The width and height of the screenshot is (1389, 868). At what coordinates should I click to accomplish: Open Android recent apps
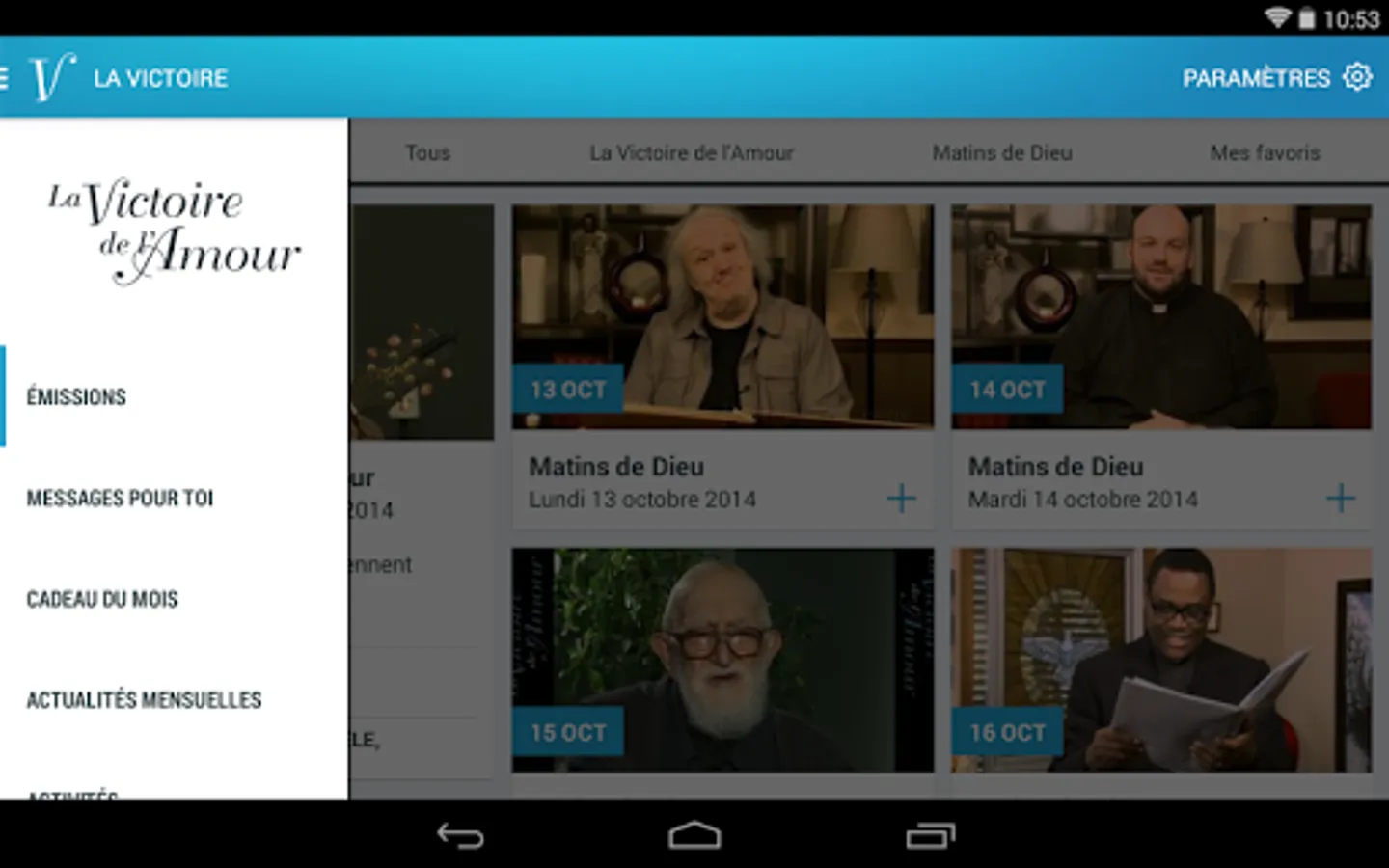(x=930, y=835)
